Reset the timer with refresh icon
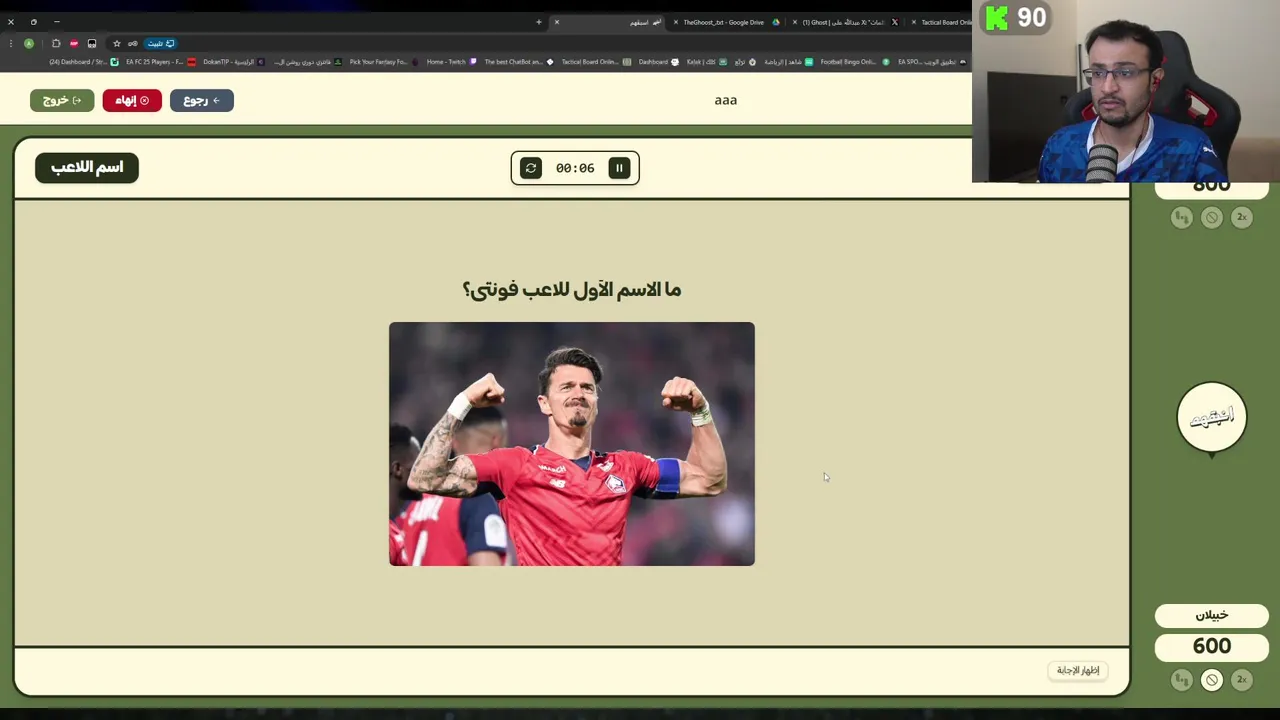 (531, 168)
